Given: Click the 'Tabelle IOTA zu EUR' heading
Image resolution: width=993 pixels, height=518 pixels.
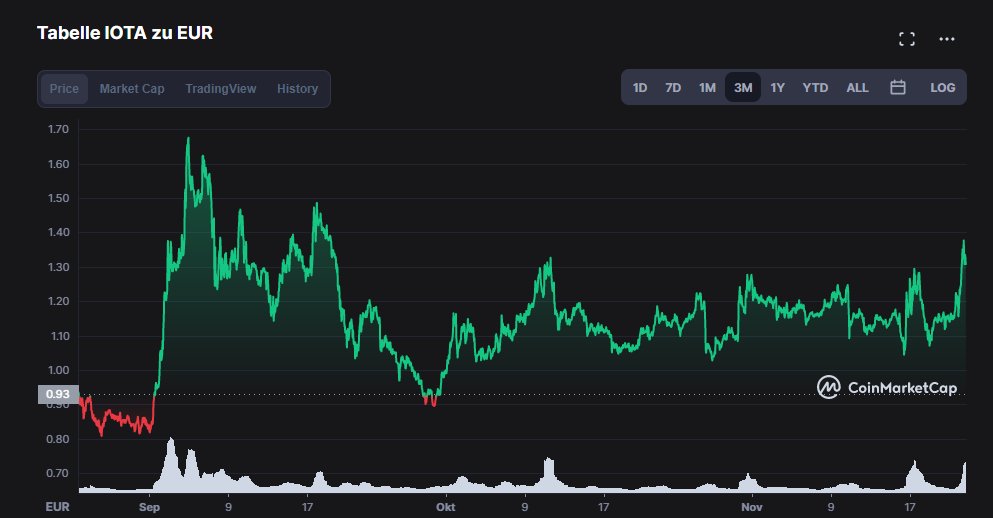Looking at the screenshot, I should click(125, 33).
